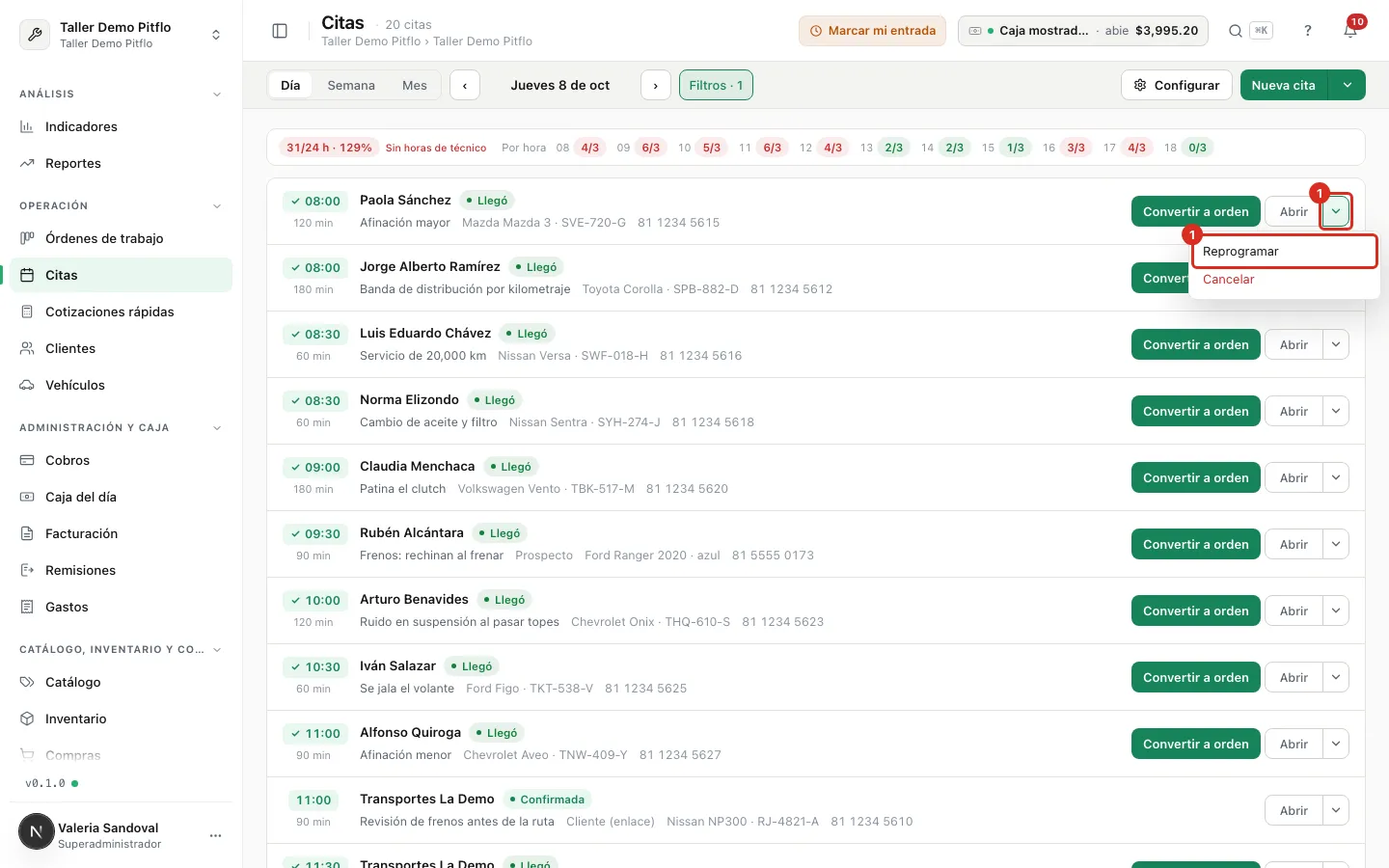Viewport: 1389px width, 868px height.
Task: Open user options menu for Valeria Sandoval
Action: pos(216,835)
